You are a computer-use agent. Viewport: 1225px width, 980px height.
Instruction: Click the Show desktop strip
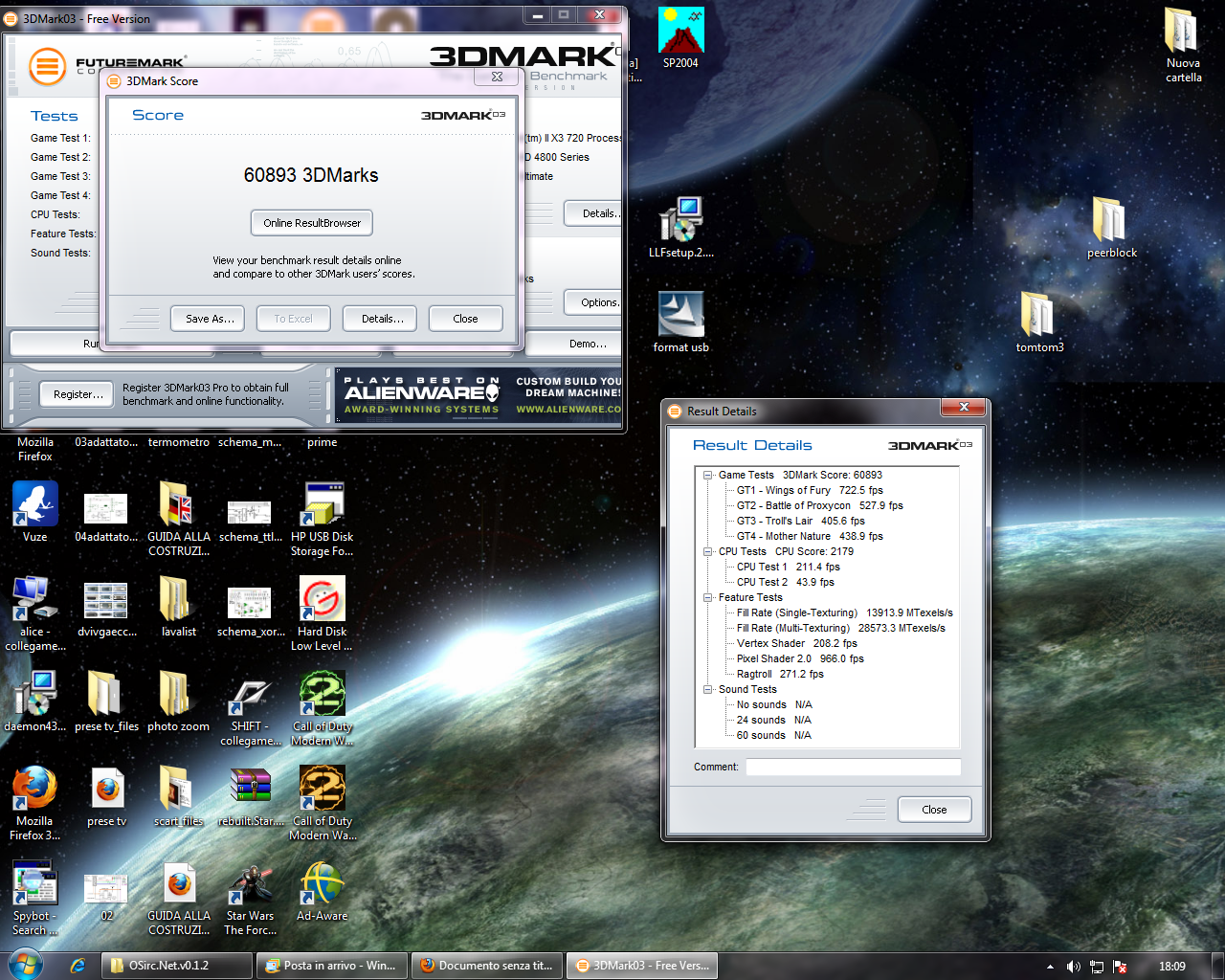tap(1217, 966)
